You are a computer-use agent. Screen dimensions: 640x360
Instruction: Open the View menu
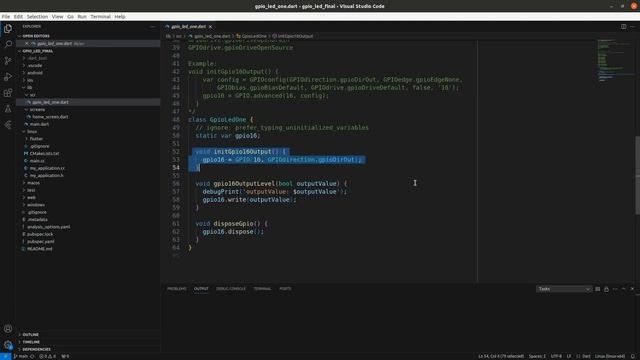(58, 17)
